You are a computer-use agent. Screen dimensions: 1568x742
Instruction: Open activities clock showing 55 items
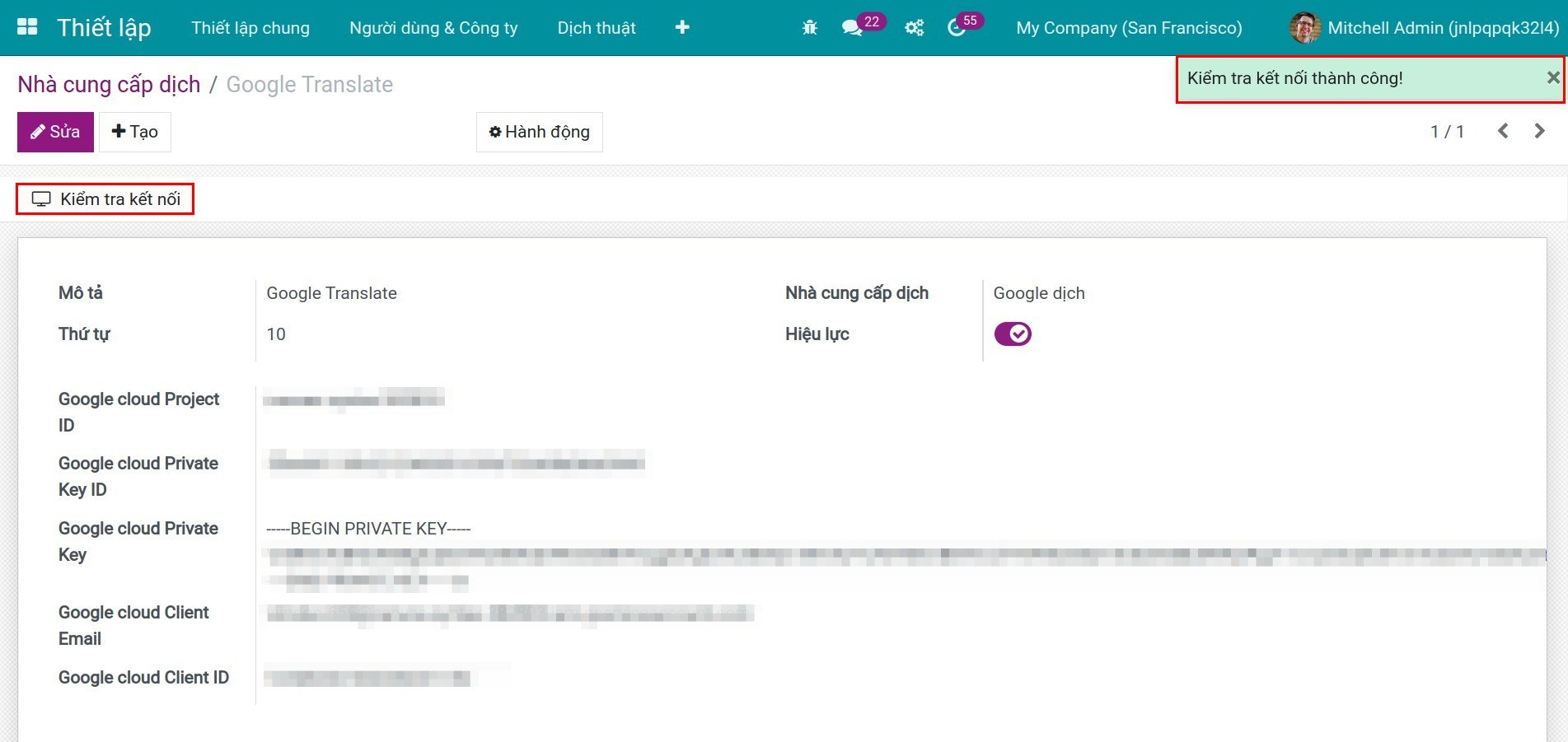click(x=958, y=27)
